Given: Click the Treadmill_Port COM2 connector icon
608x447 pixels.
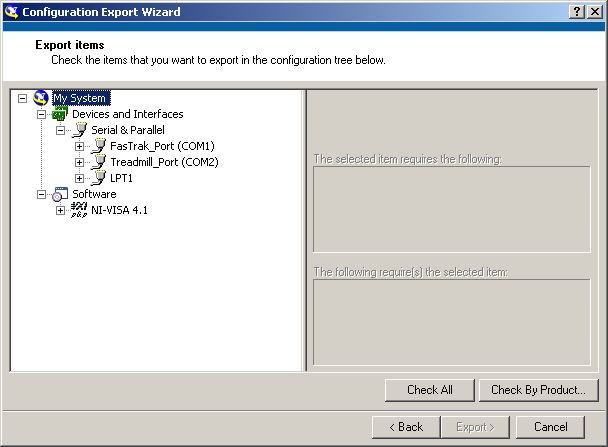Looking at the screenshot, I should tap(98, 162).
